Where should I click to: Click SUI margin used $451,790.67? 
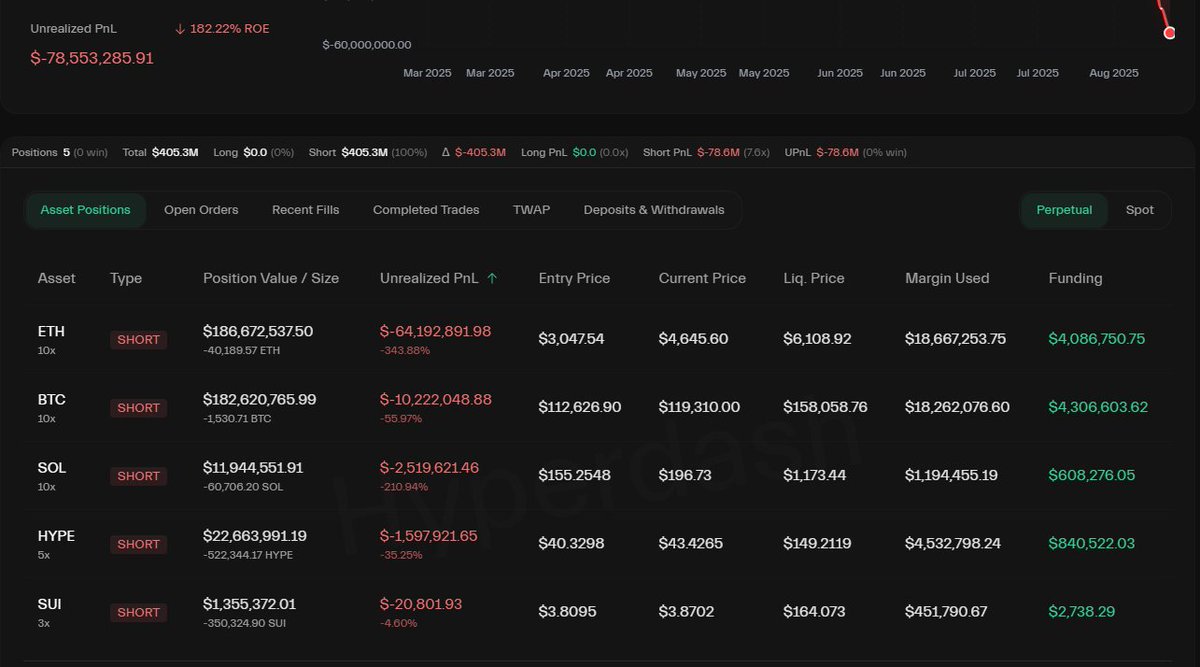[x=946, y=611]
